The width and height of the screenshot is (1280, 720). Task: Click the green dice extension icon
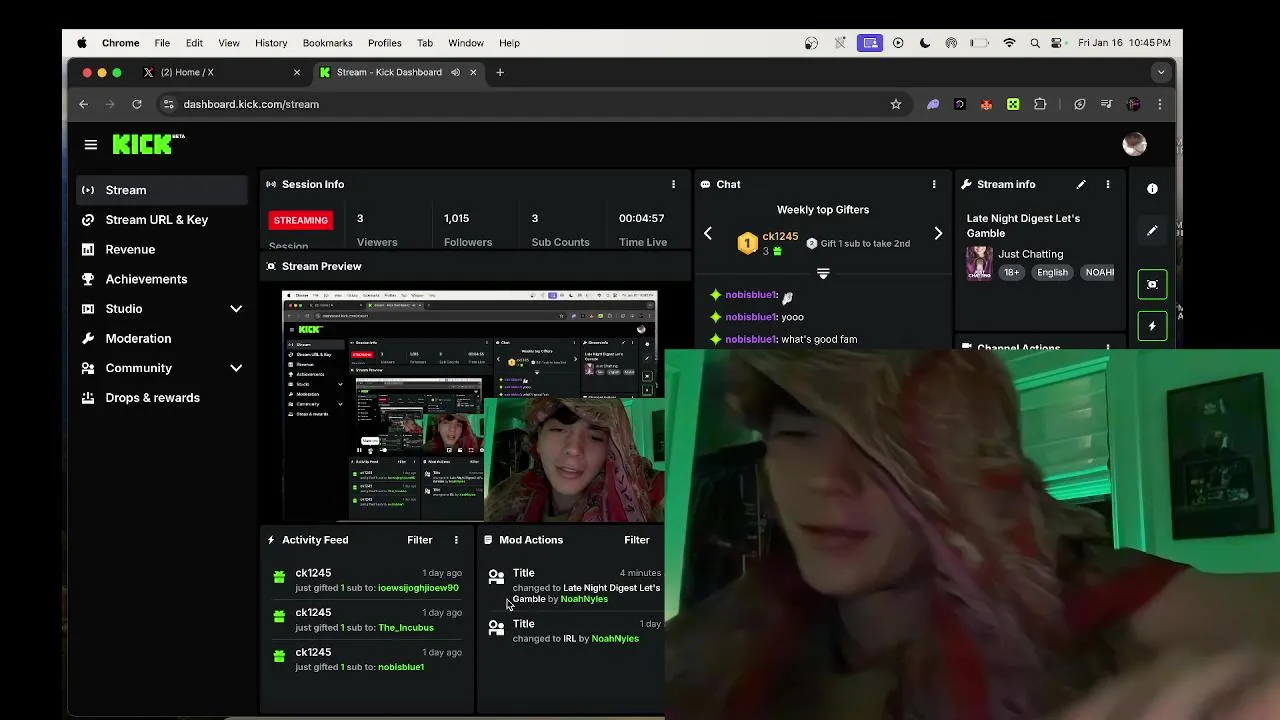1013,104
